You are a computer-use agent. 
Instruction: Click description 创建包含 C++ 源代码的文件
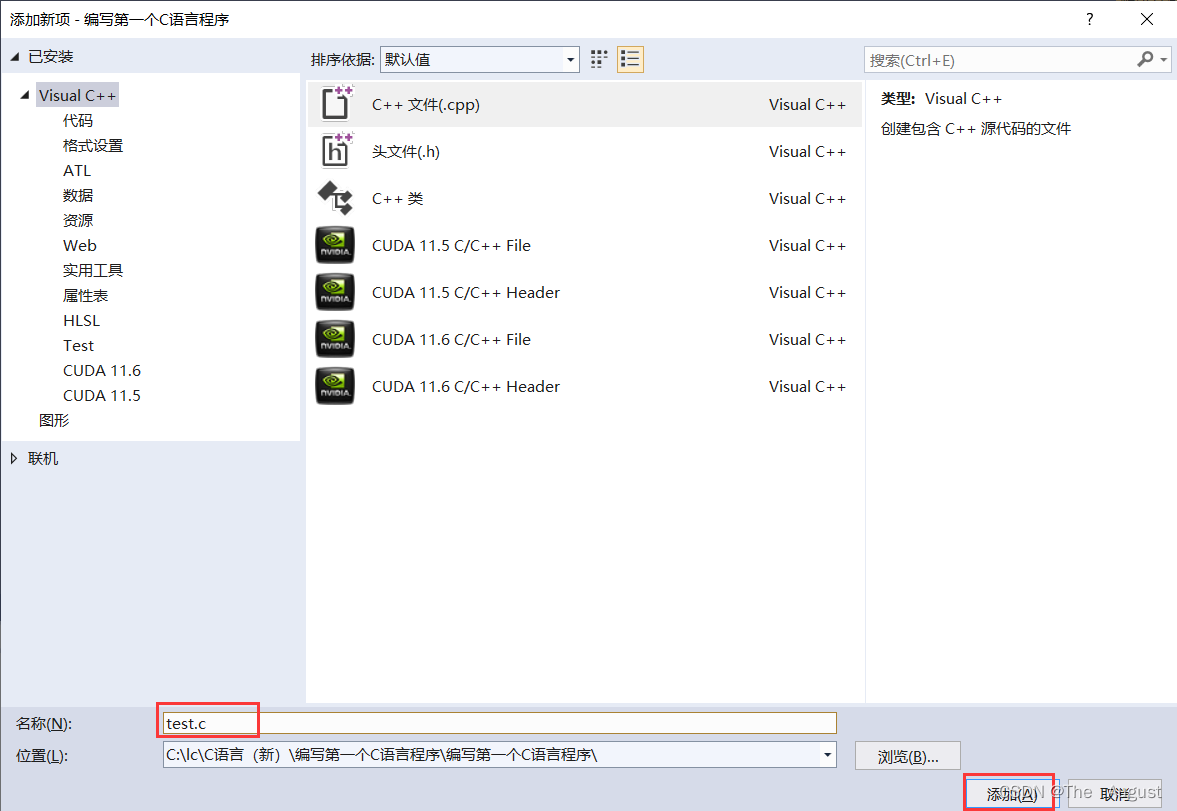976,128
